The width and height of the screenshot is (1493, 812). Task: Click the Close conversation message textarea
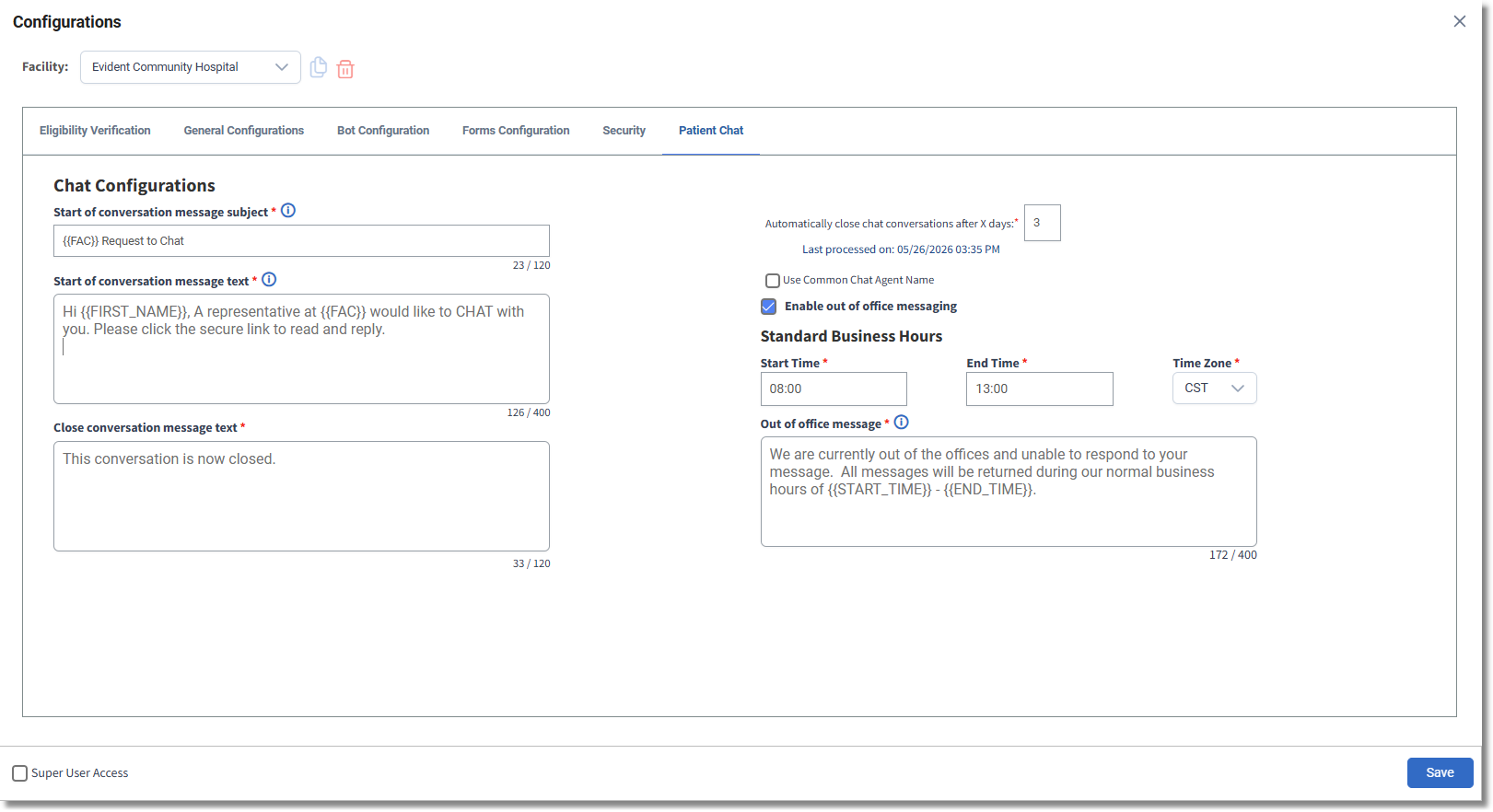[x=302, y=496]
